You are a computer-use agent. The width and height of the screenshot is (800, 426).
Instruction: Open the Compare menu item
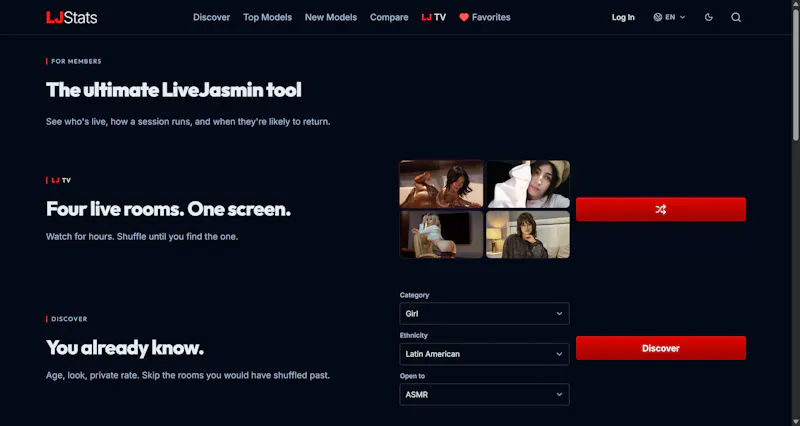click(x=389, y=17)
